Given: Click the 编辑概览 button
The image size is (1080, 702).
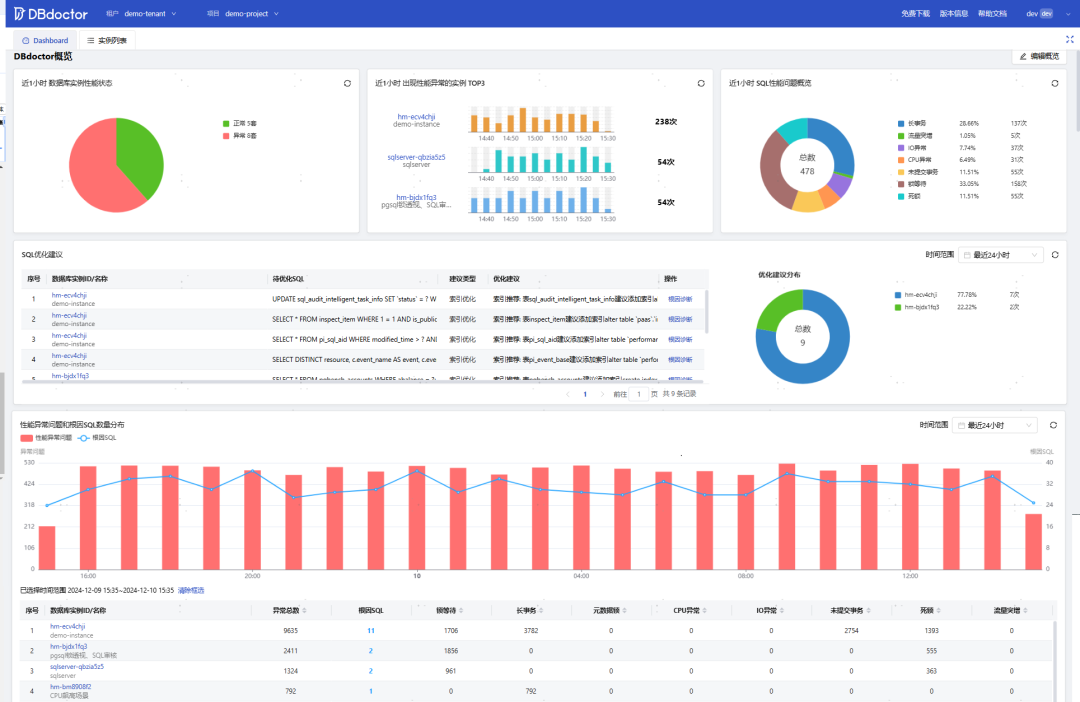Looking at the screenshot, I should click(1039, 56).
